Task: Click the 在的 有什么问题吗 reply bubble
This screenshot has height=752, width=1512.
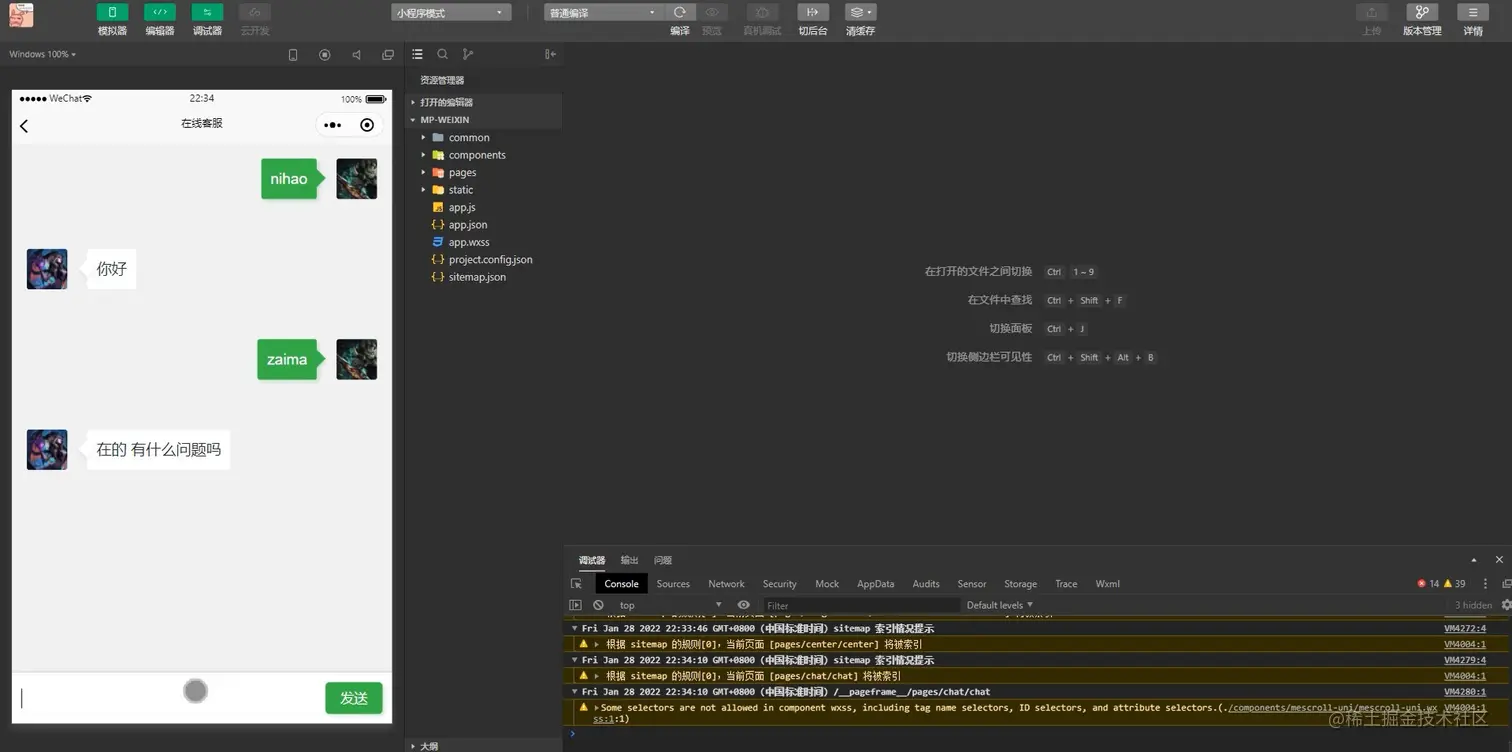Action: [158, 450]
